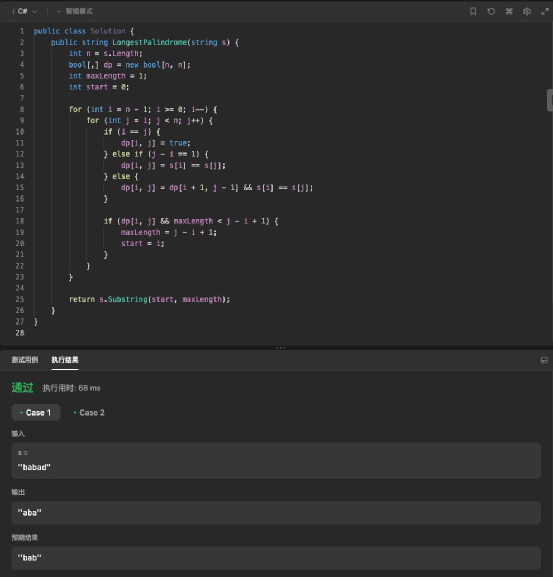Click the code editor's vertical scrollbar handle

pyautogui.click(x=550, y=100)
